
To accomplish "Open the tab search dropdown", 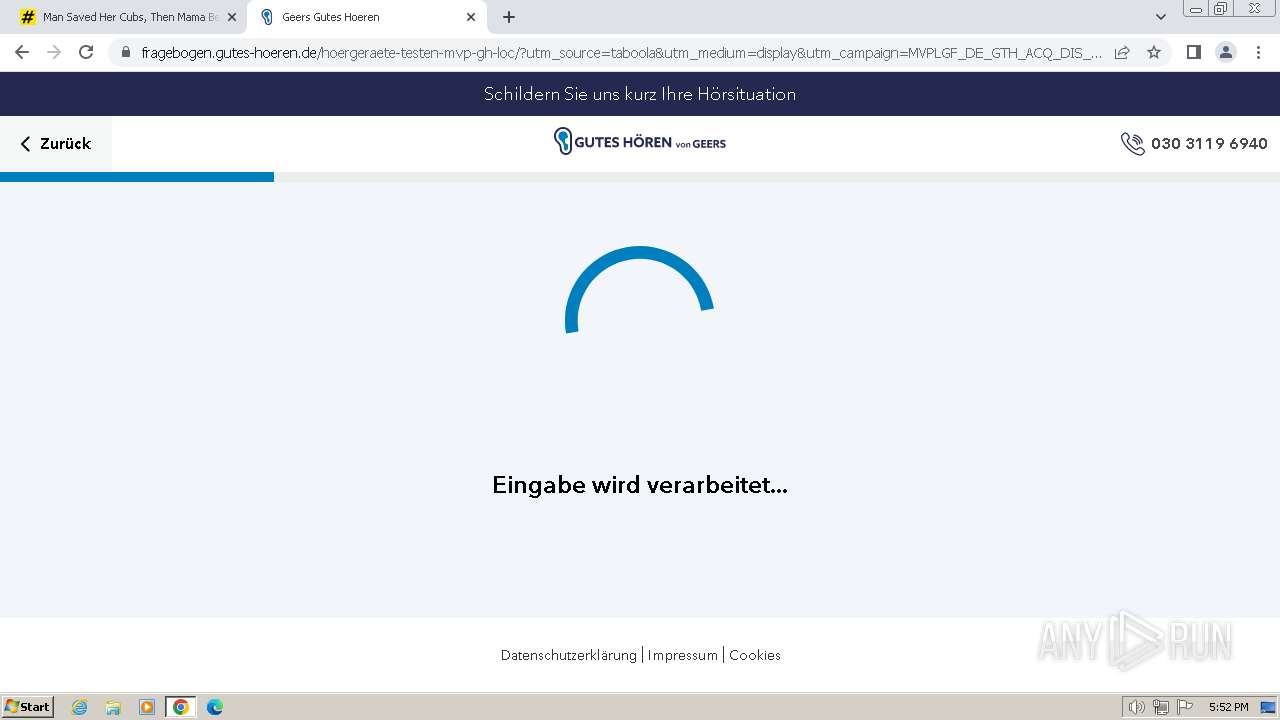I will tap(1160, 17).
